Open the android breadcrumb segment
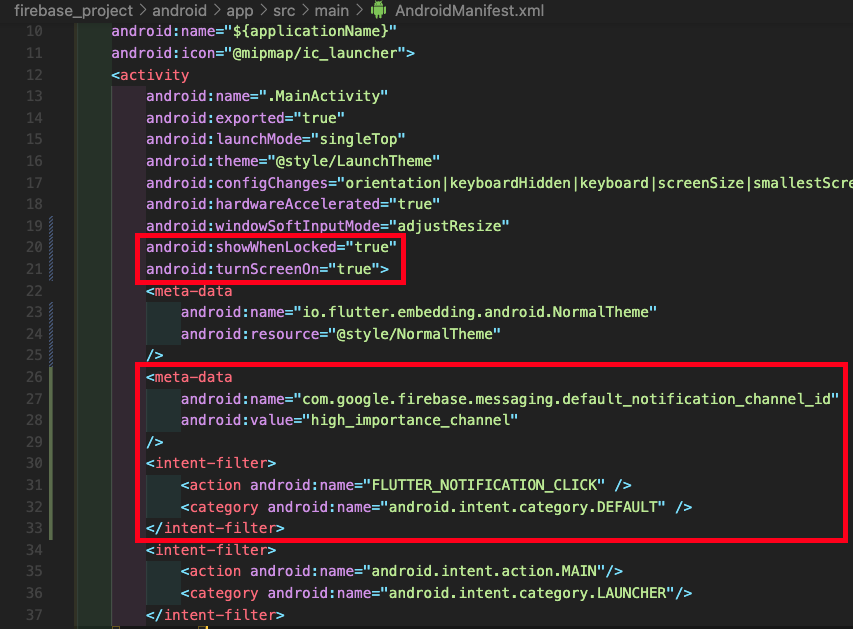 click(x=180, y=10)
